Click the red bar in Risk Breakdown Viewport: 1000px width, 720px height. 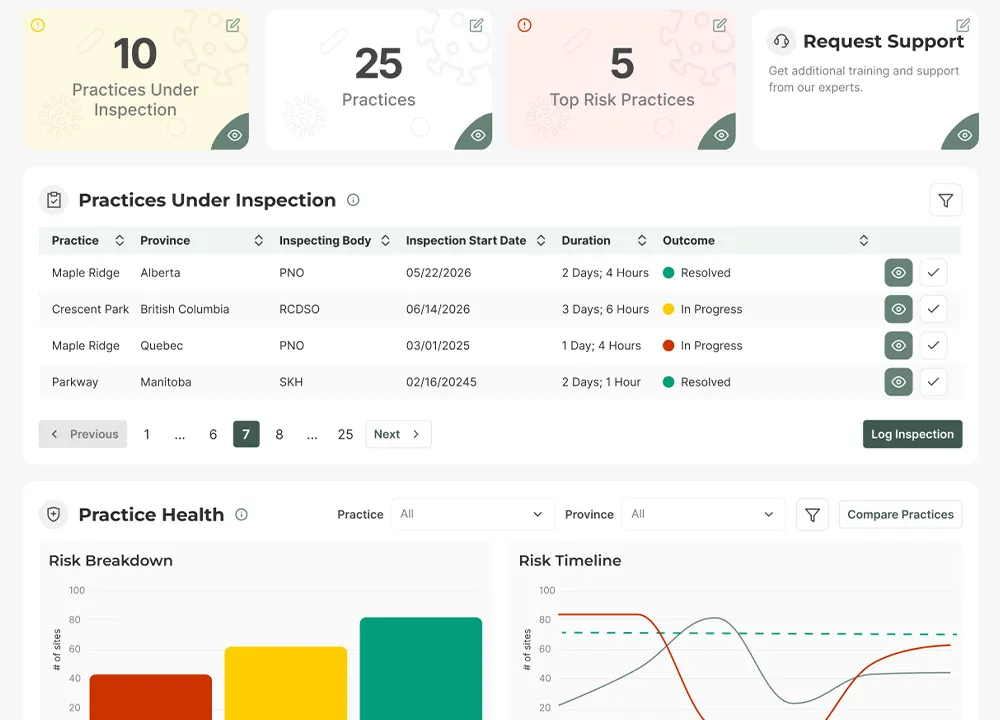[151, 697]
